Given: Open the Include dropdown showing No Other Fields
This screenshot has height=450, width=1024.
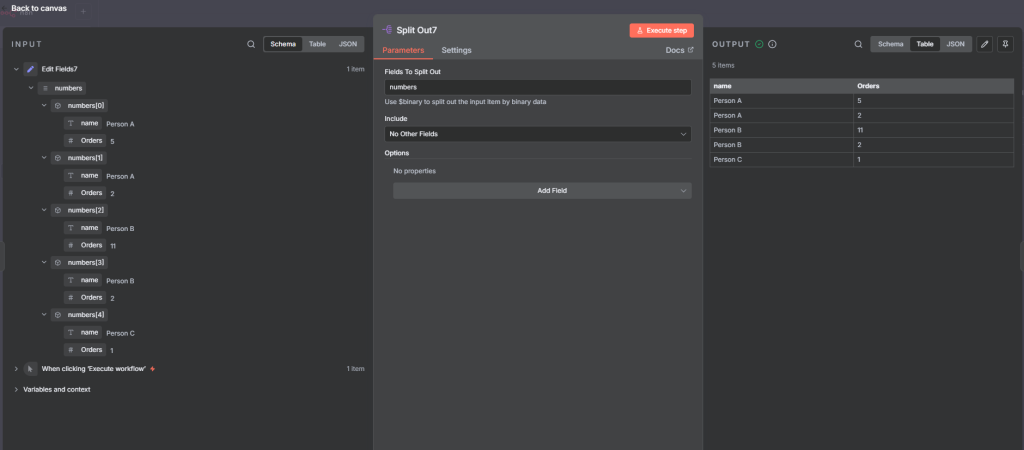Looking at the screenshot, I should click(x=537, y=134).
